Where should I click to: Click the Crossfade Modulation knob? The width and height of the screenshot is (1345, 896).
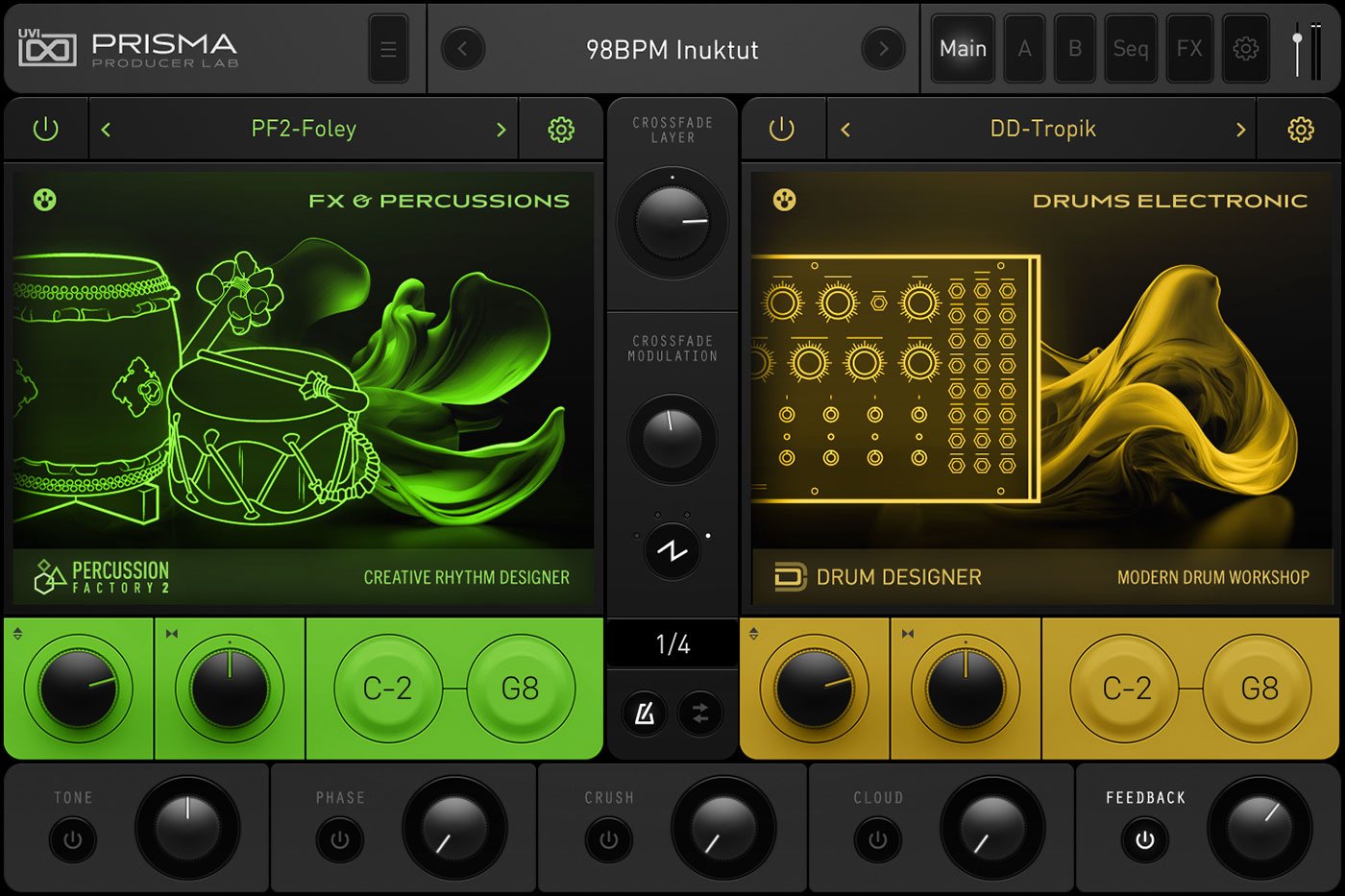(x=672, y=439)
